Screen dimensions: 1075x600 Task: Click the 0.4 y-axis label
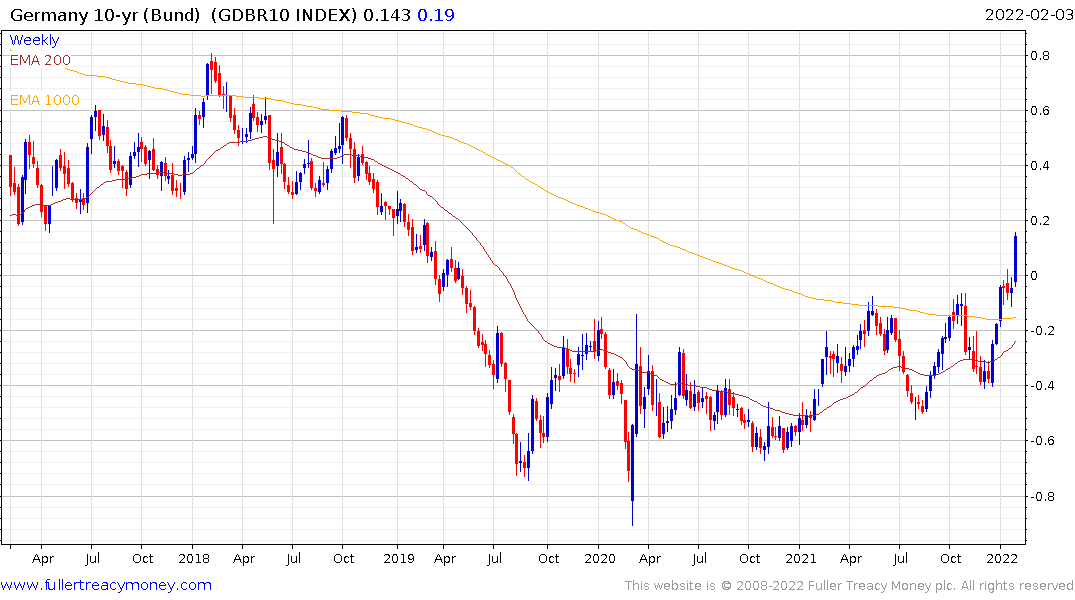coord(1040,165)
